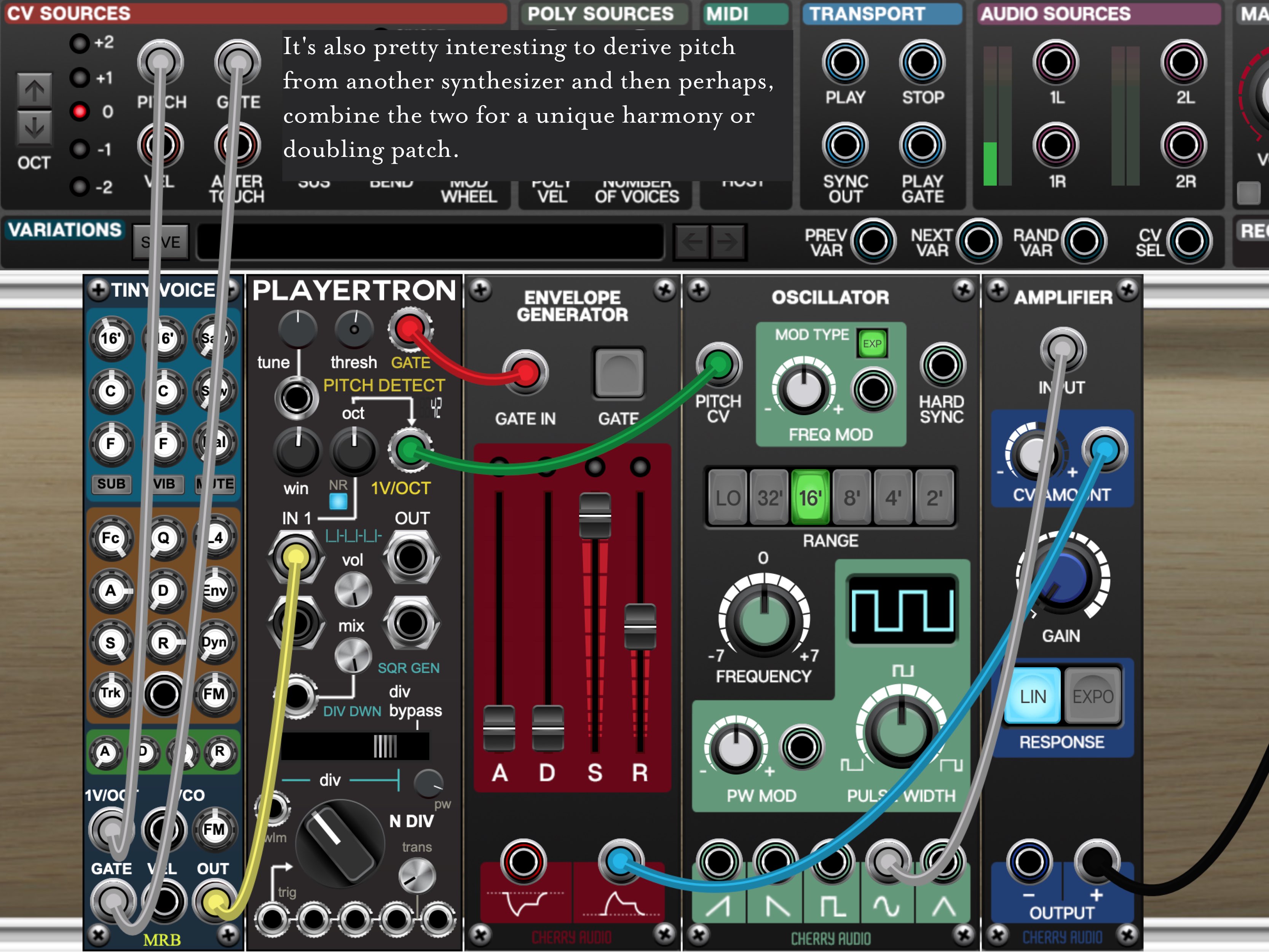Select the LO oscillator range
This screenshot has height=952, width=1269.
click(x=728, y=498)
